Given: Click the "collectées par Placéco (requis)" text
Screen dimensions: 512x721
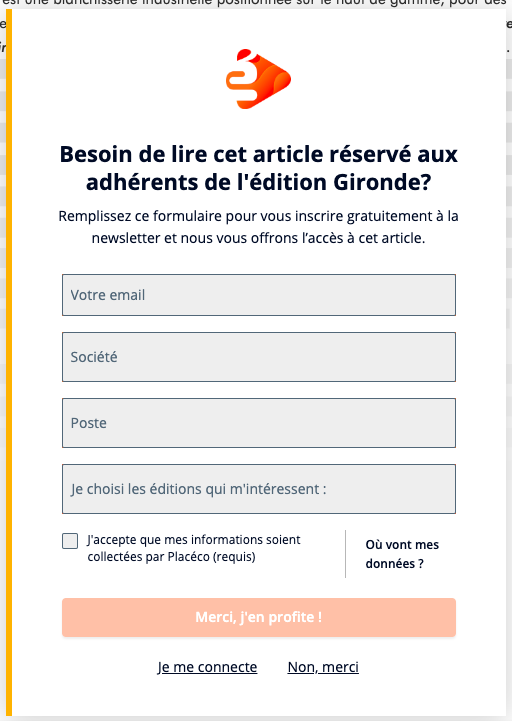Looking at the screenshot, I should pyautogui.click(x=171, y=557).
